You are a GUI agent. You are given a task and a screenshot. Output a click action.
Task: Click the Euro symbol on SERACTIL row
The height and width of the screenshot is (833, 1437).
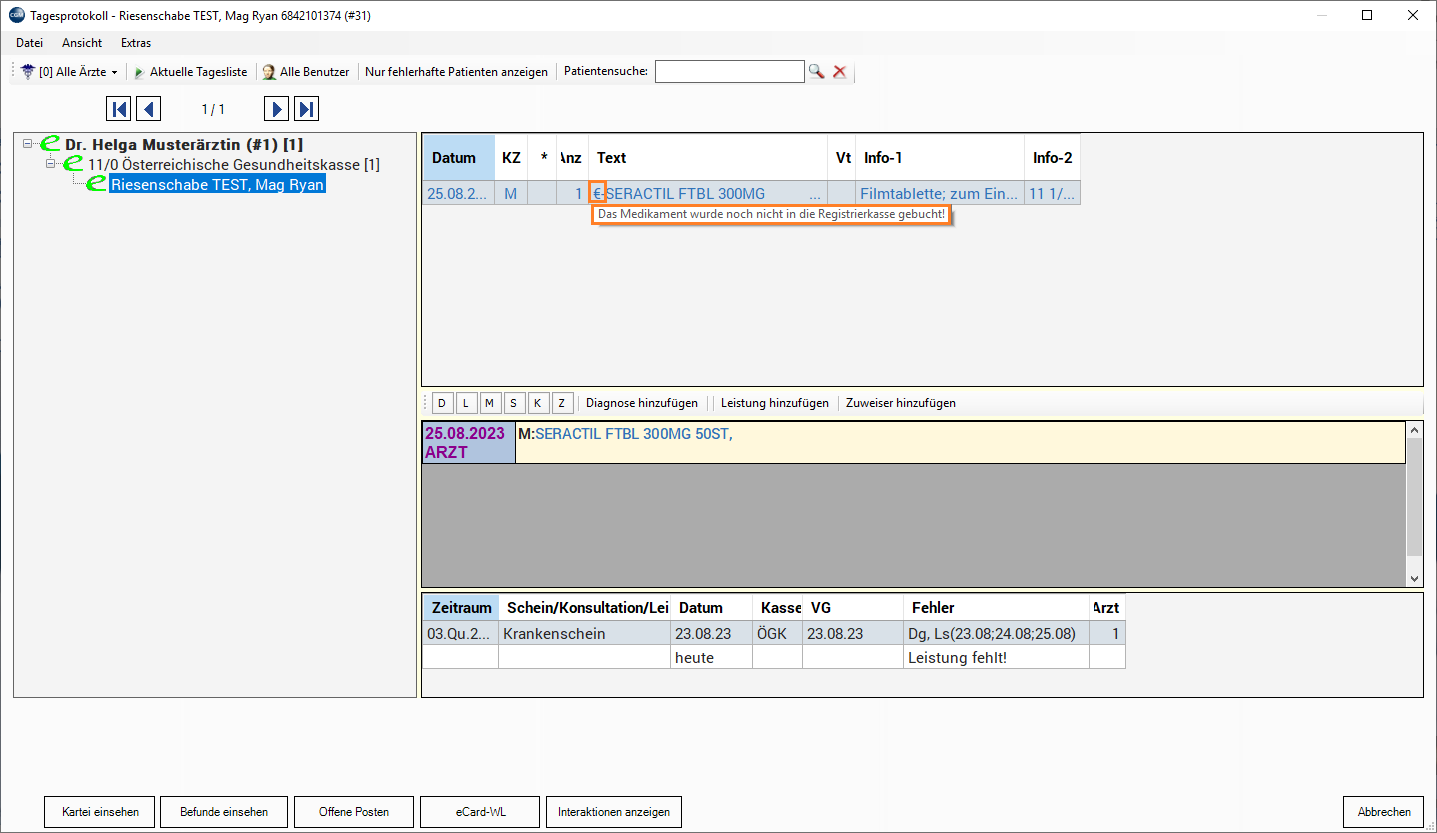[x=597, y=193]
